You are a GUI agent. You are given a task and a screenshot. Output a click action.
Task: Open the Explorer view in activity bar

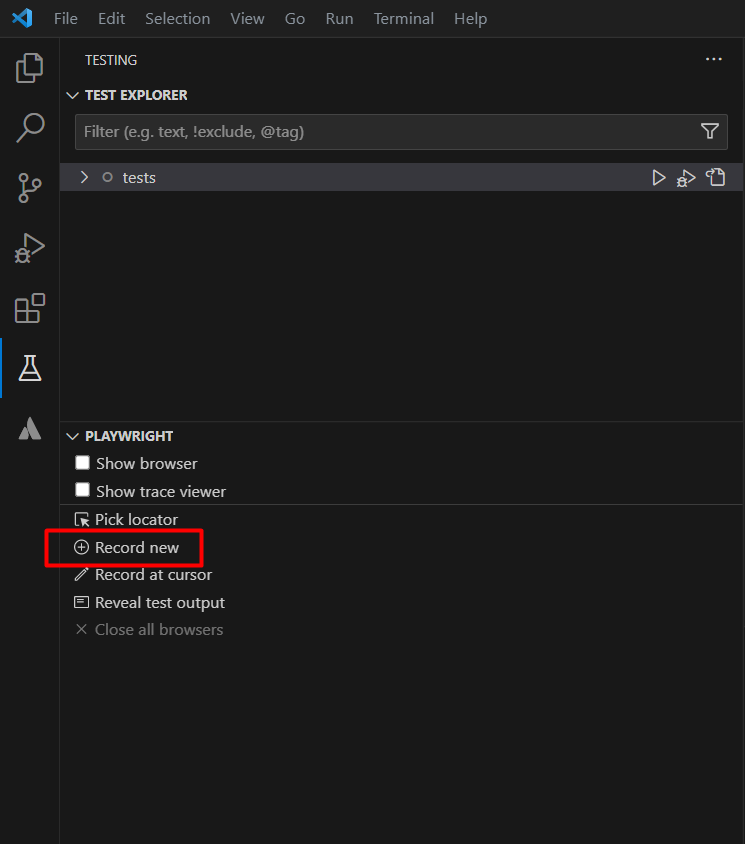coord(30,68)
